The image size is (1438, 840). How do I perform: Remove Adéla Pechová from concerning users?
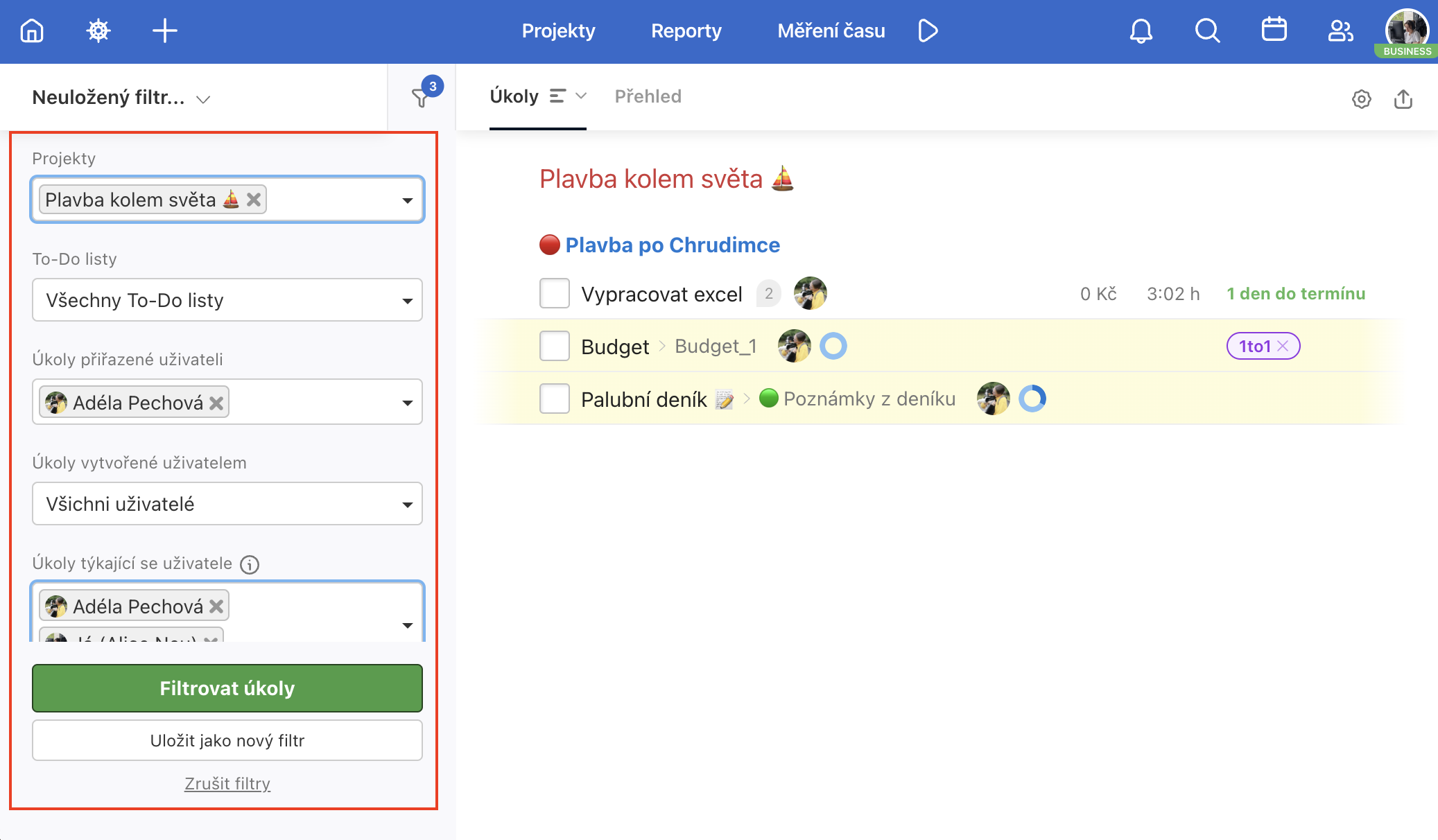point(216,606)
